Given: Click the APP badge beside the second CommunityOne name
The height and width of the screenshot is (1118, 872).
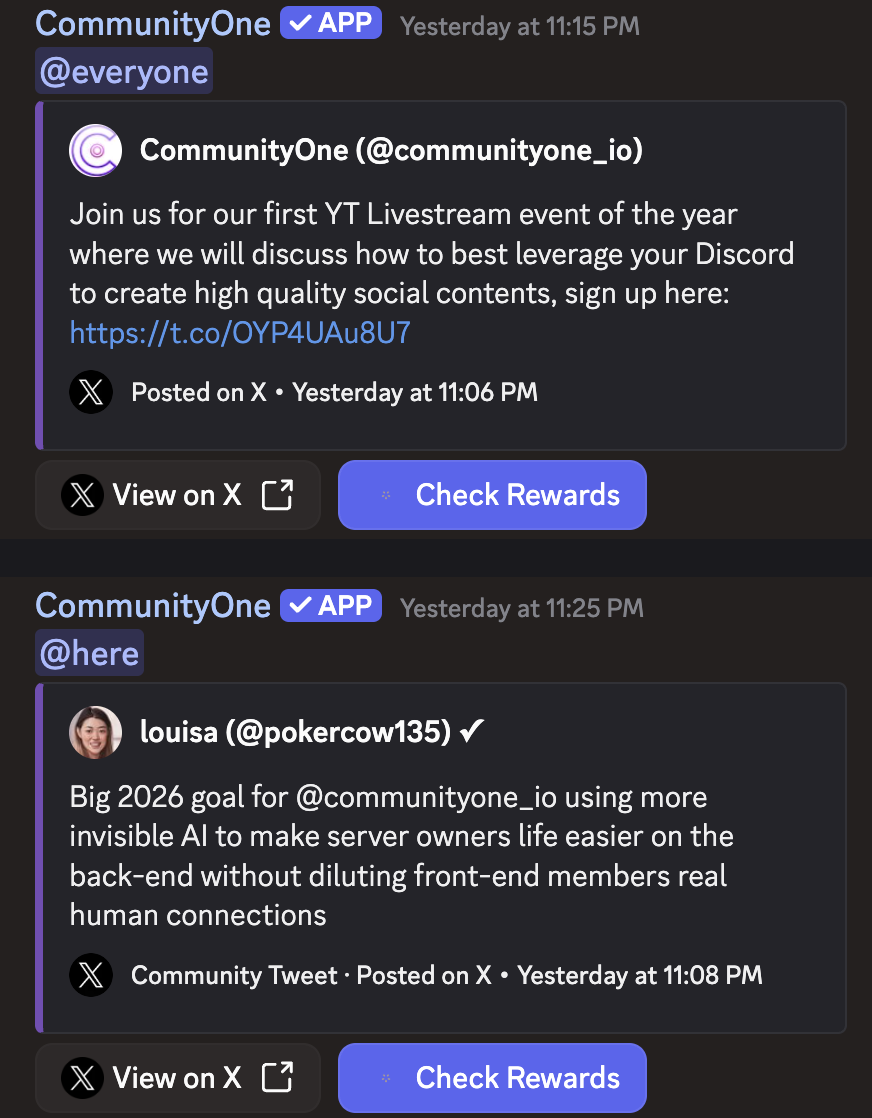Looking at the screenshot, I should tap(331, 605).
